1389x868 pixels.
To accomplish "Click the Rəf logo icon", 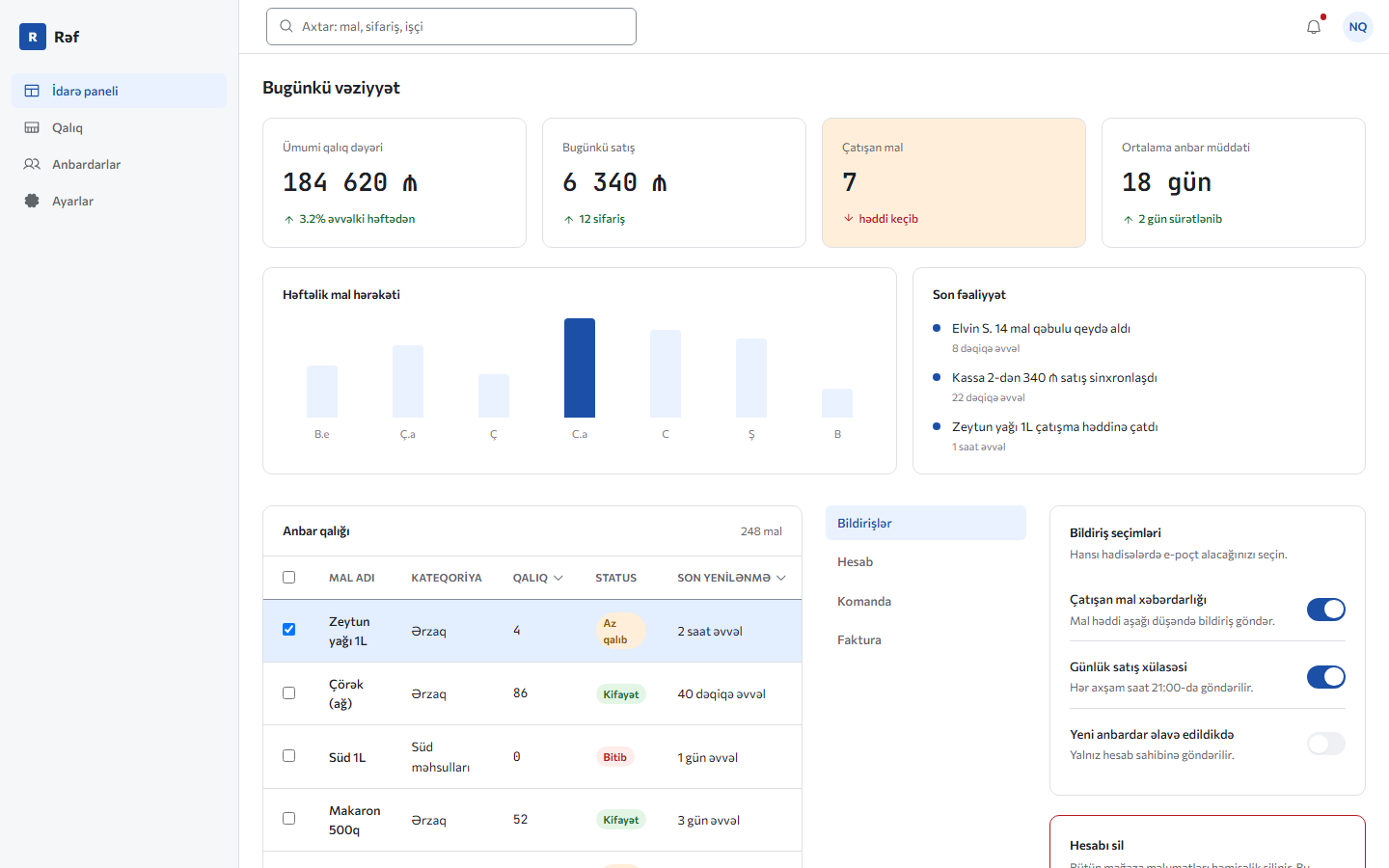I will click(33, 37).
